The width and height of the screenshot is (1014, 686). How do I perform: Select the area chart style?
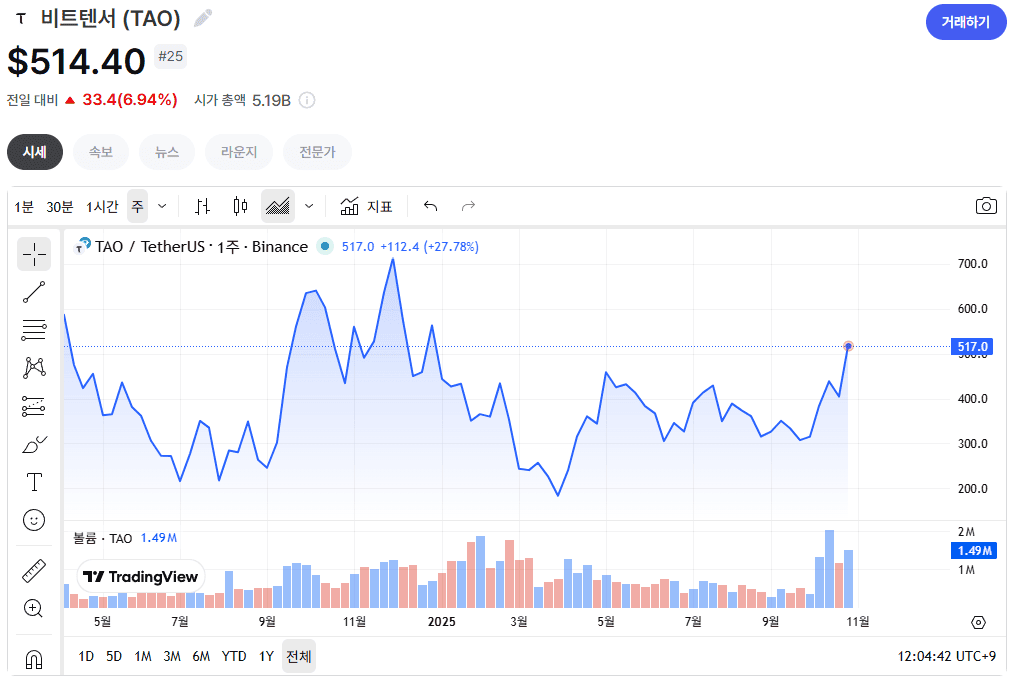(x=278, y=206)
